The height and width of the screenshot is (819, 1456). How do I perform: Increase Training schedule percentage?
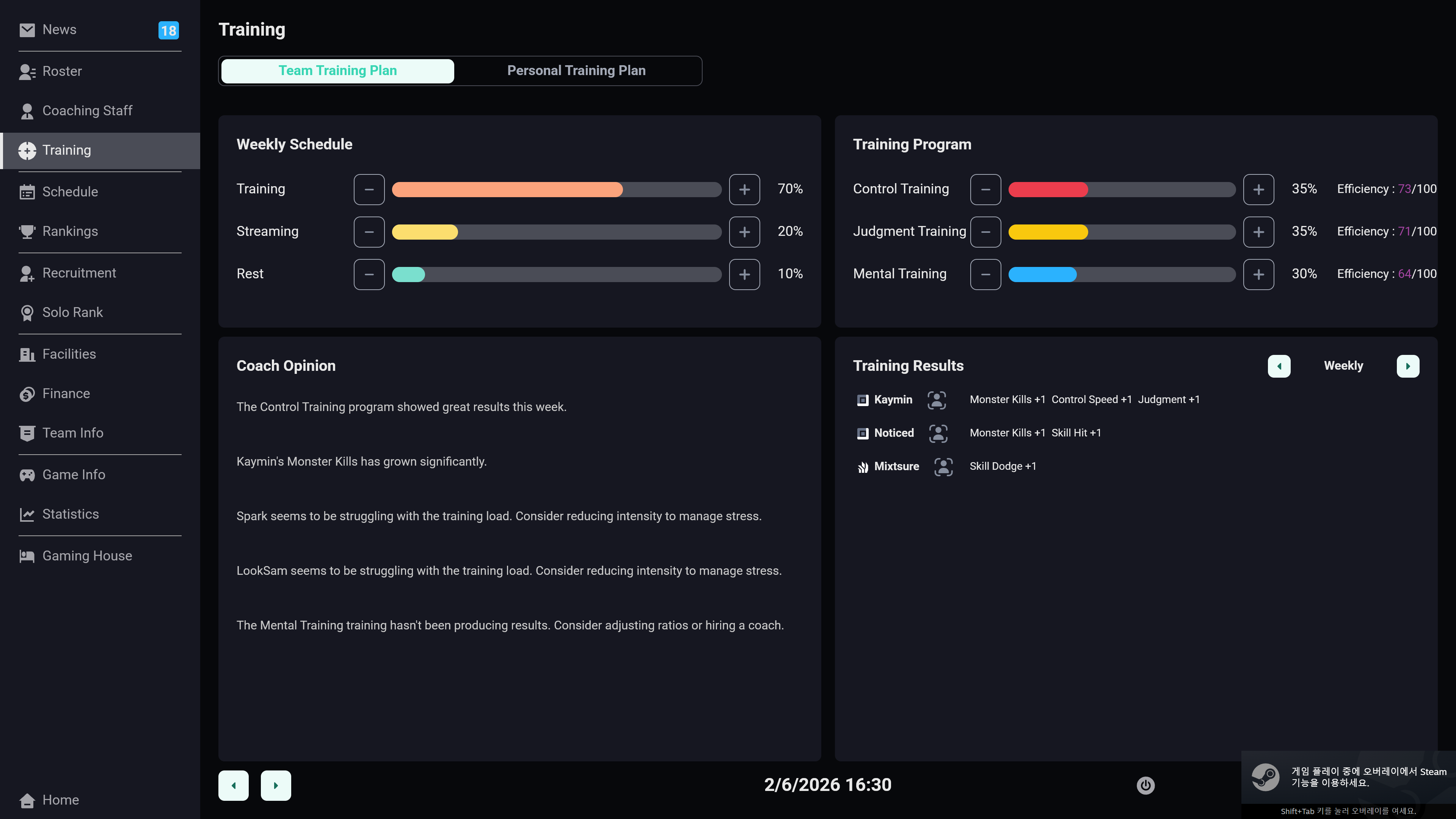[x=744, y=189]
